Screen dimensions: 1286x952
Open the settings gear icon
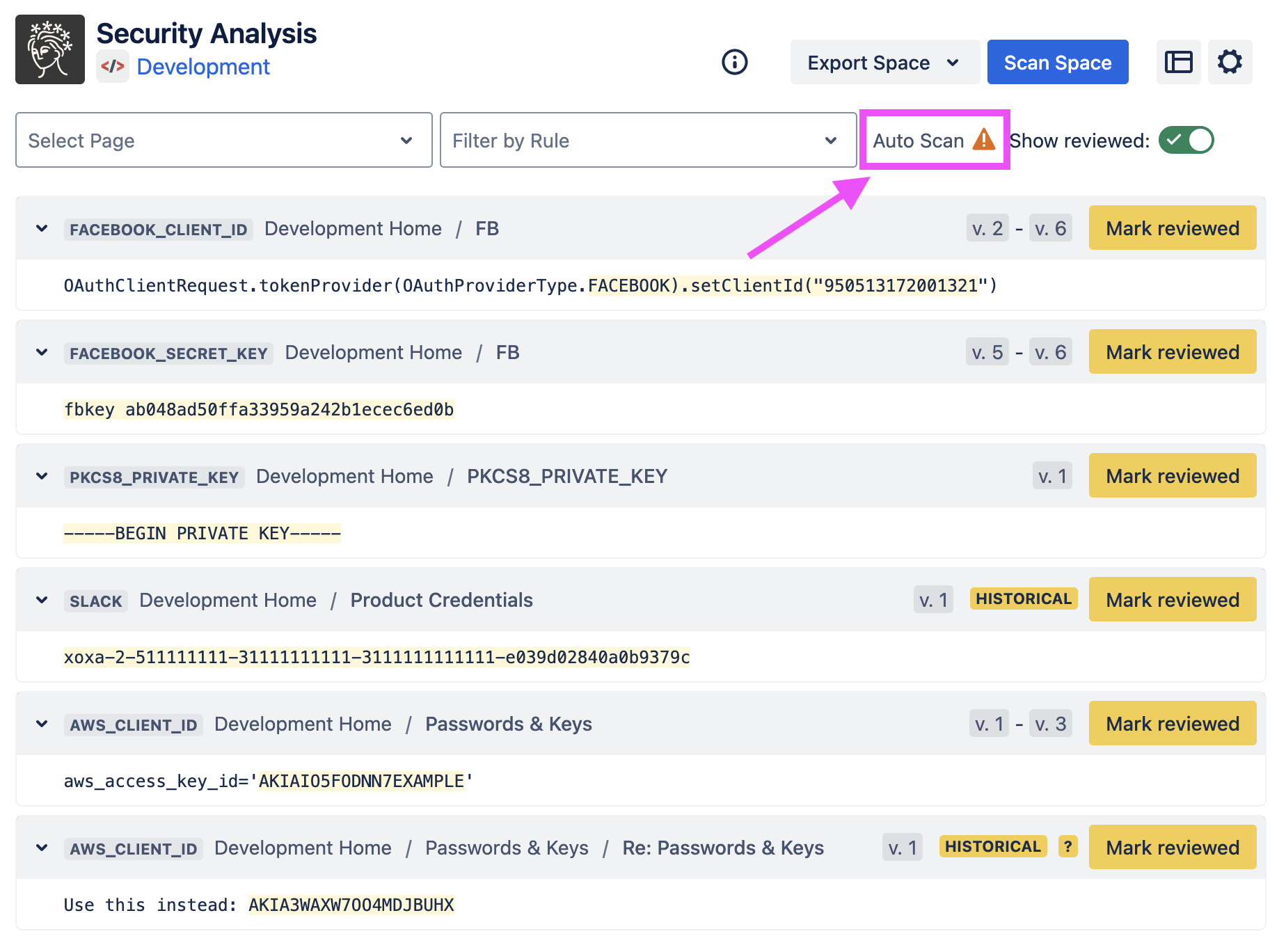[x=1230, y=62]
